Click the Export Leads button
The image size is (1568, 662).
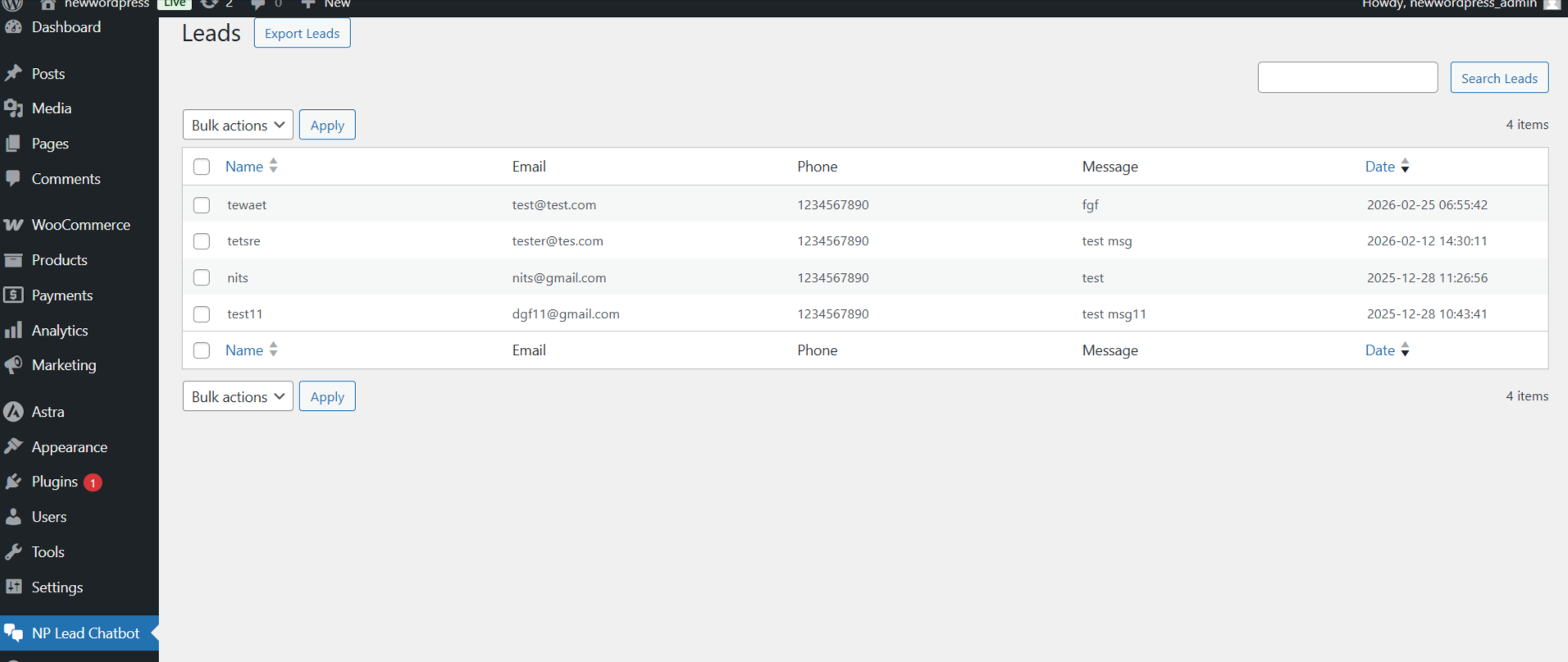coord(302,34)
